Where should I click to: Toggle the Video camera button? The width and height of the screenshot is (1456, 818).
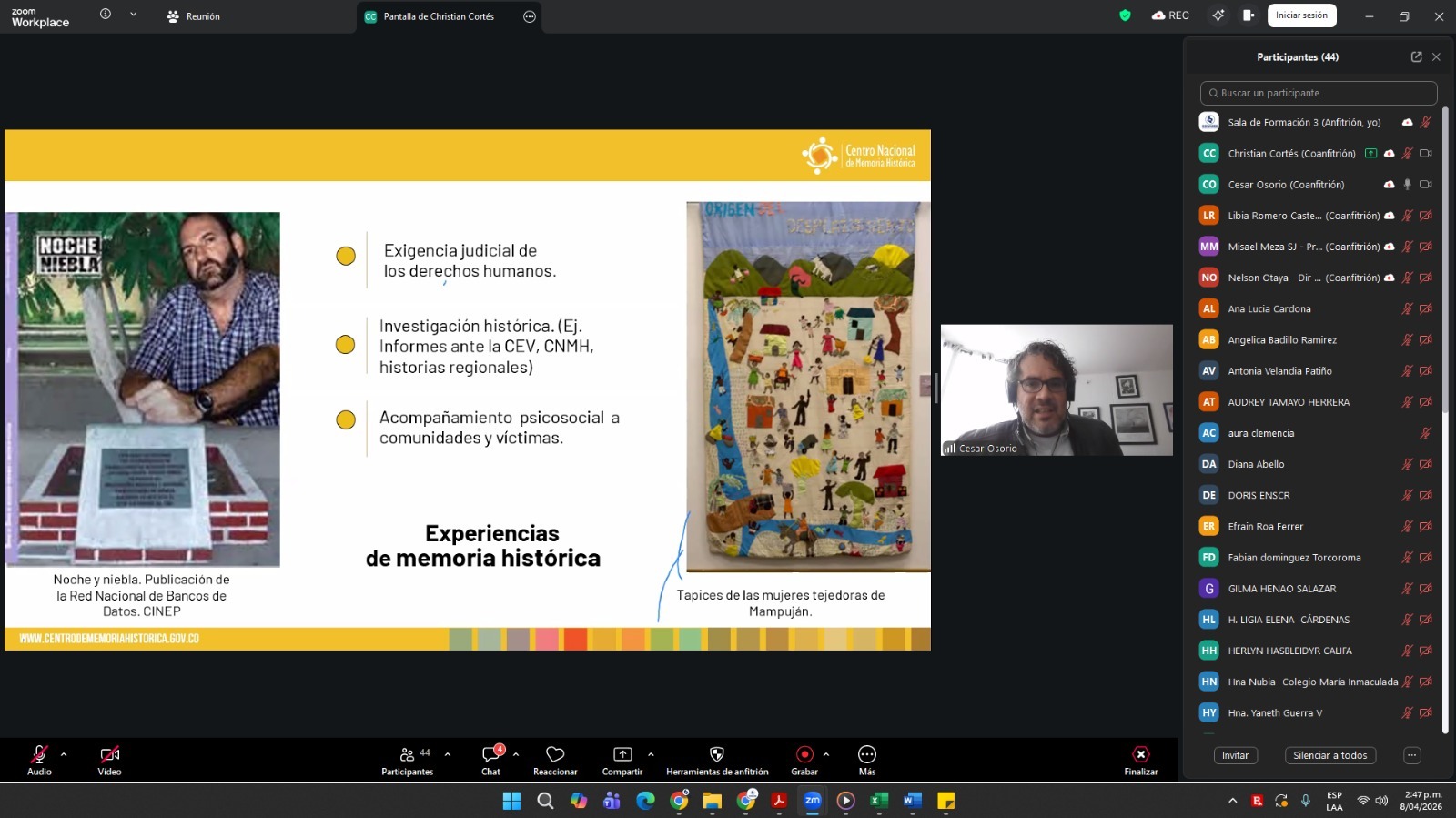109,755
